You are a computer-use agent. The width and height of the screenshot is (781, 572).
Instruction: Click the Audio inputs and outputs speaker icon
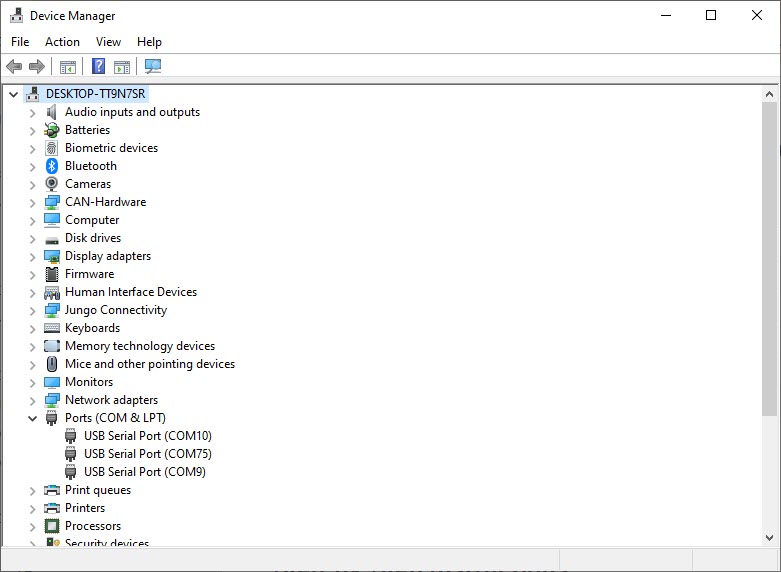(x=52, y=112)
